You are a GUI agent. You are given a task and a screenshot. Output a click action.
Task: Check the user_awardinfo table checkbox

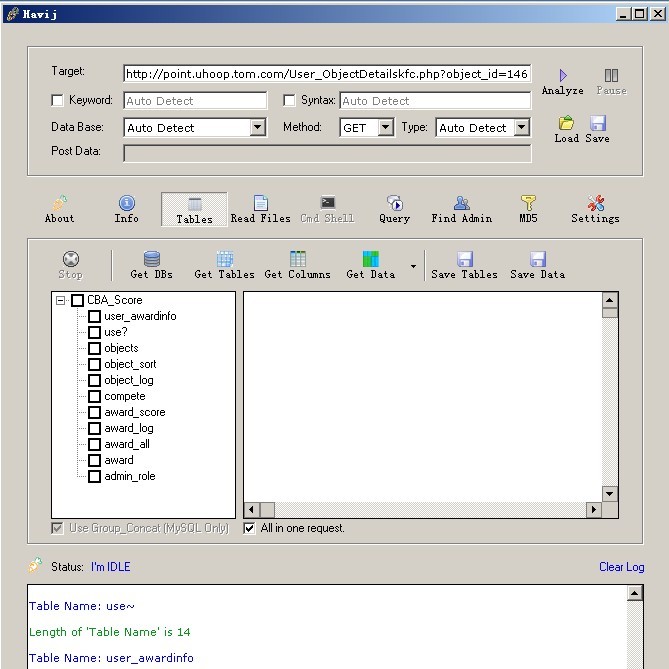[94, 317]
